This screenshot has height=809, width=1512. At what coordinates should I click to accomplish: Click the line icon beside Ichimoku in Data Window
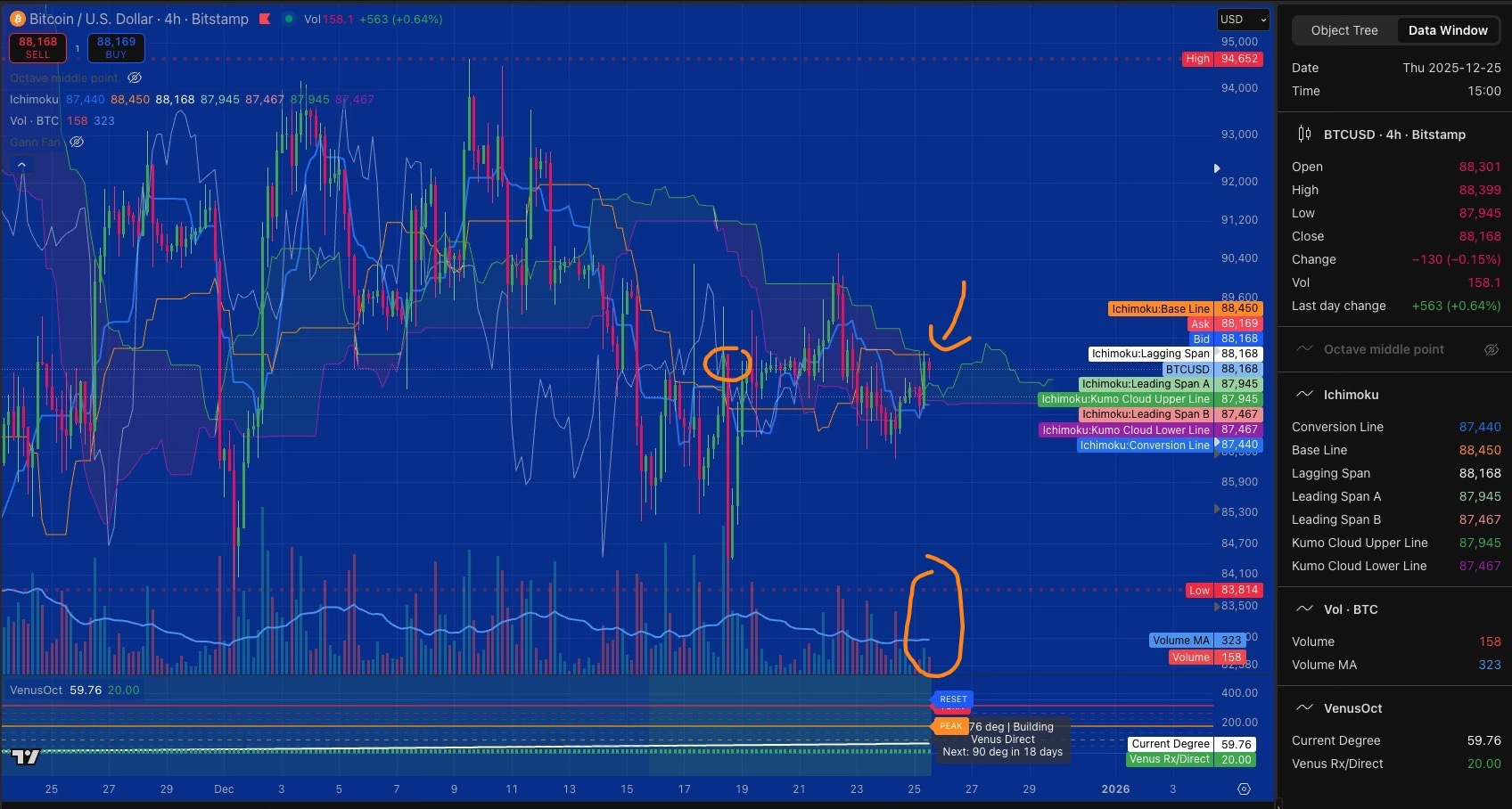[1304, 394]
